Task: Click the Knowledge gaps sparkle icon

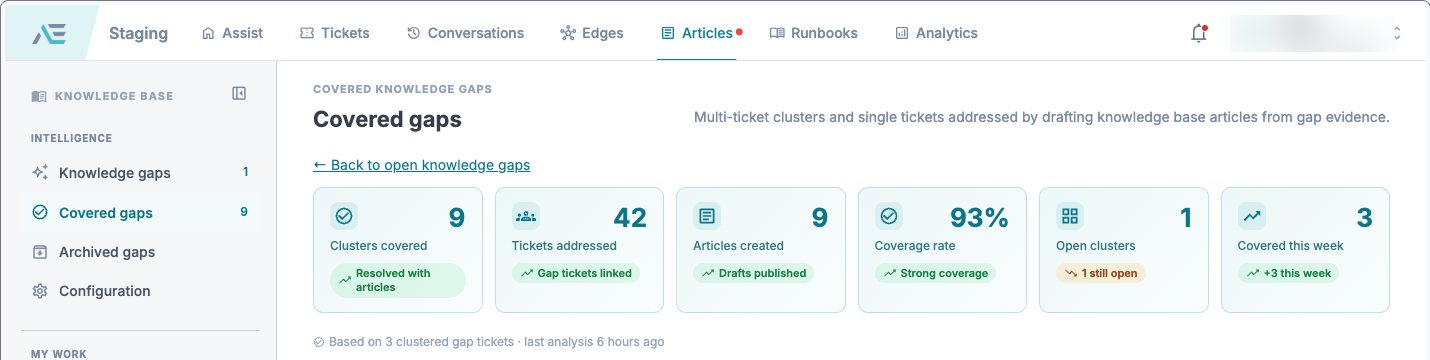Action: coord(40,172)
